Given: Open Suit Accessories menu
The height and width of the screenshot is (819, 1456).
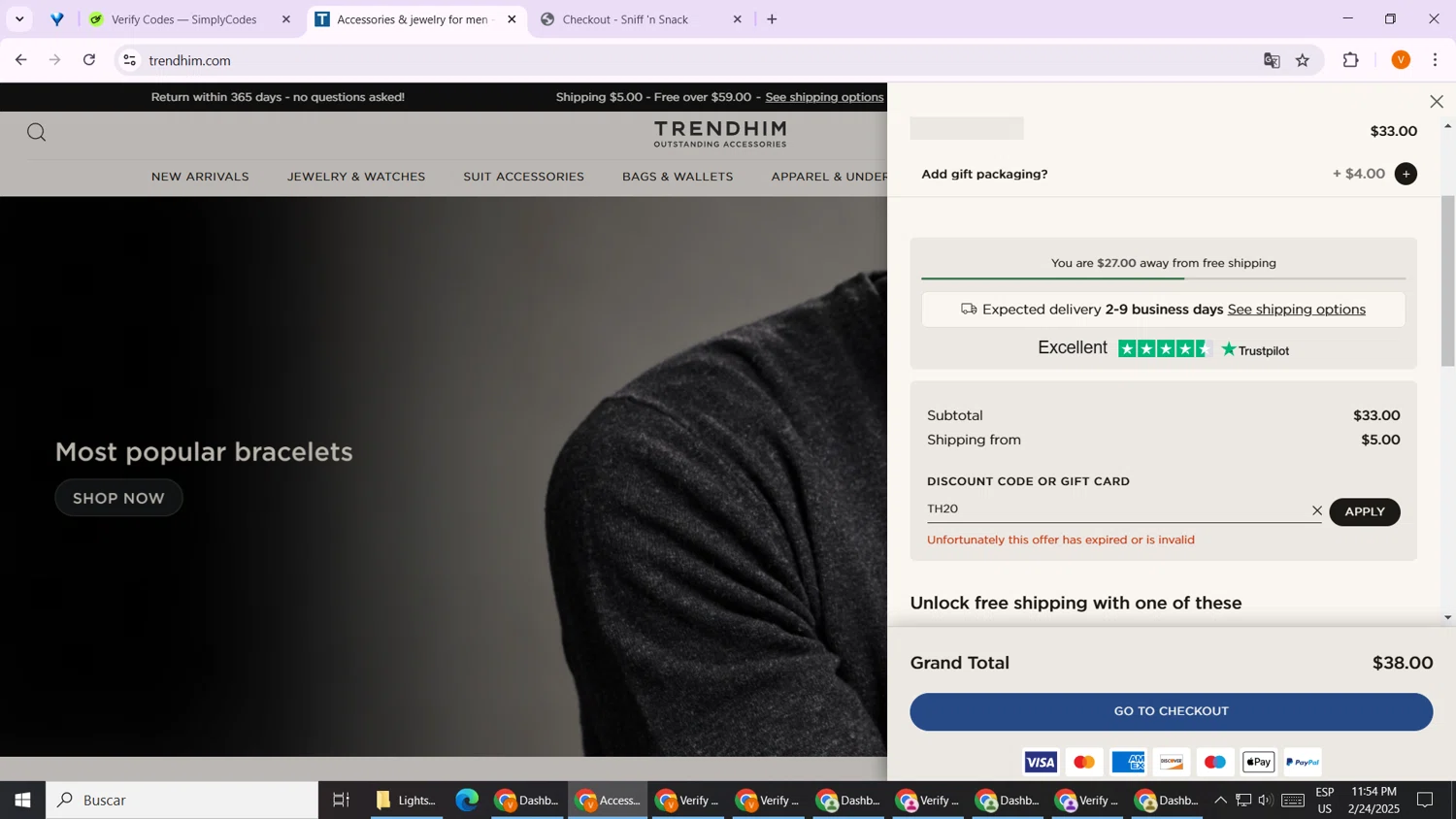Looking at the screenshot, I should click(523, 177).
